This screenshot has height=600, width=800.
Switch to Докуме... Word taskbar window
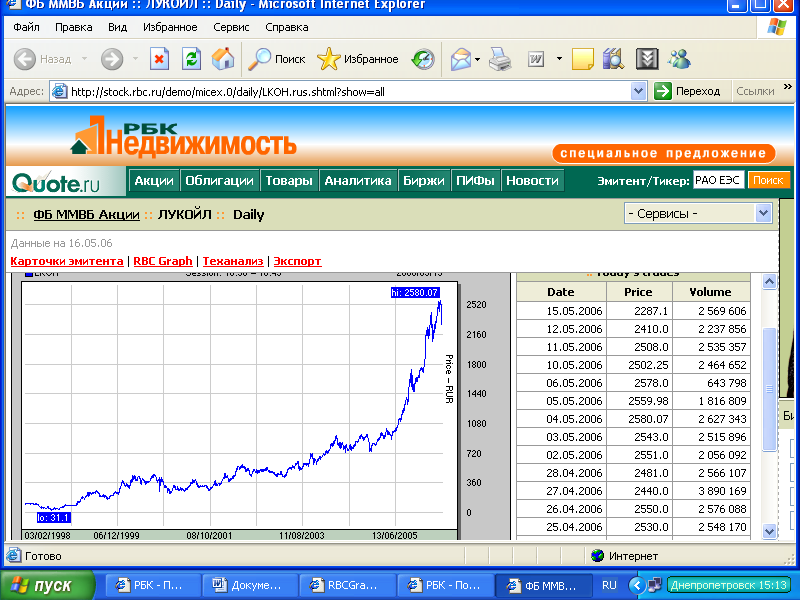249,585
